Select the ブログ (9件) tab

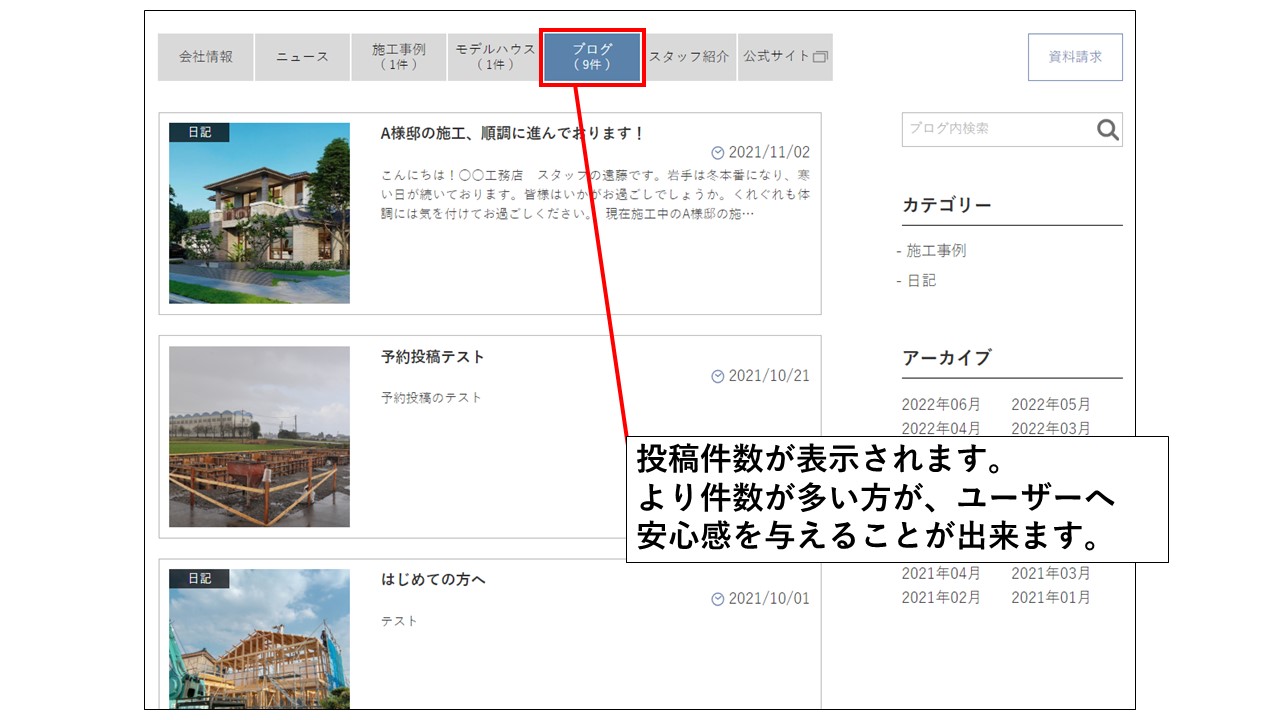coord(592,57)
